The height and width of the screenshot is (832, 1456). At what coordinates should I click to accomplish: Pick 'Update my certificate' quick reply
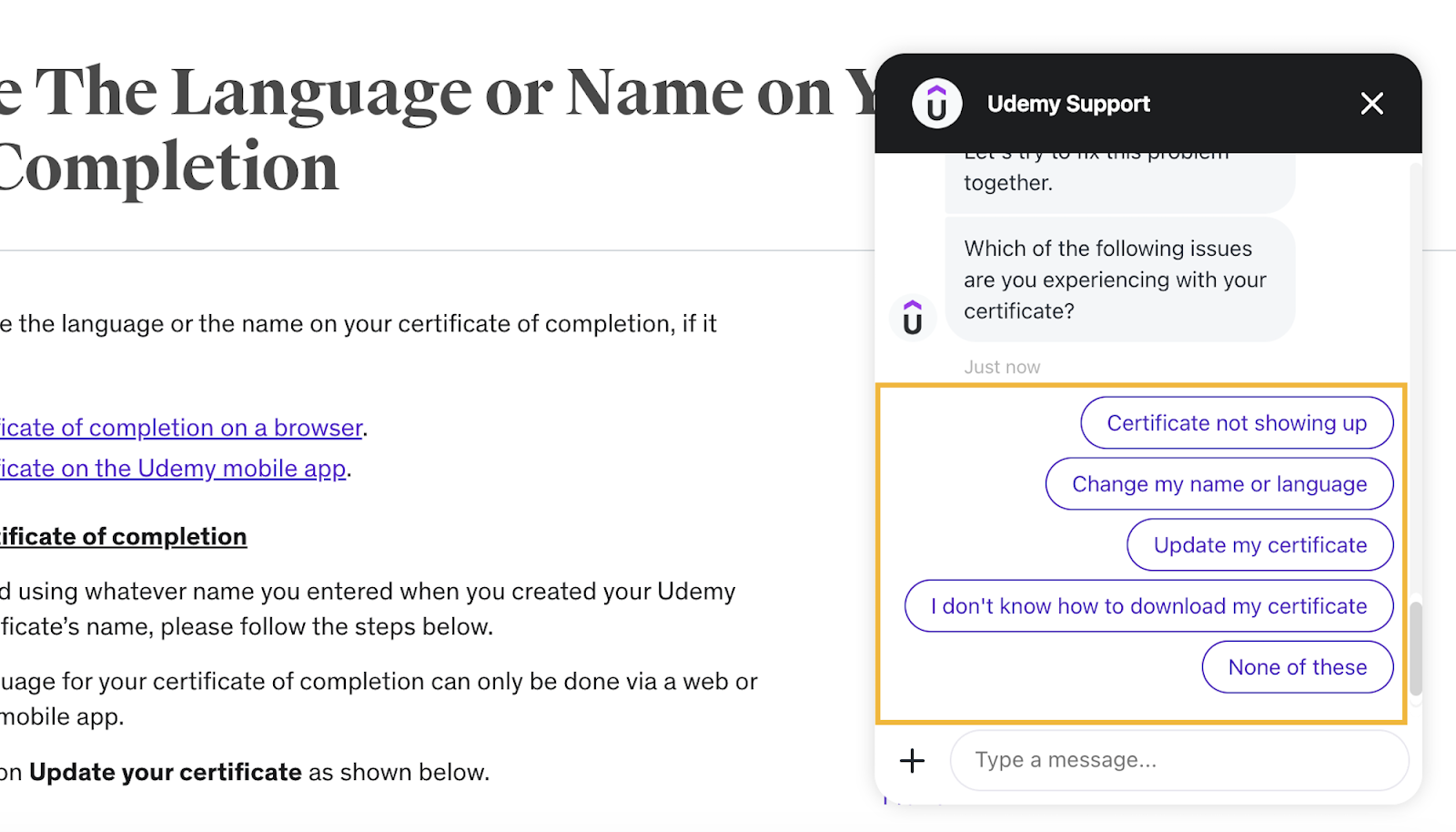coord(1260,545)
